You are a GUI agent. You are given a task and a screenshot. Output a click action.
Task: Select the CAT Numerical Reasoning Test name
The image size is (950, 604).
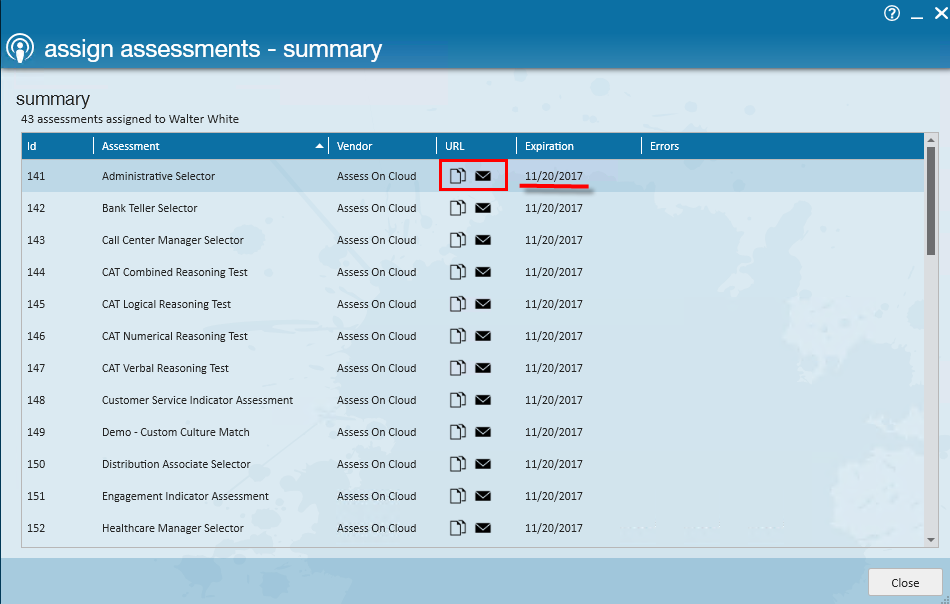[x=174, y=336]
